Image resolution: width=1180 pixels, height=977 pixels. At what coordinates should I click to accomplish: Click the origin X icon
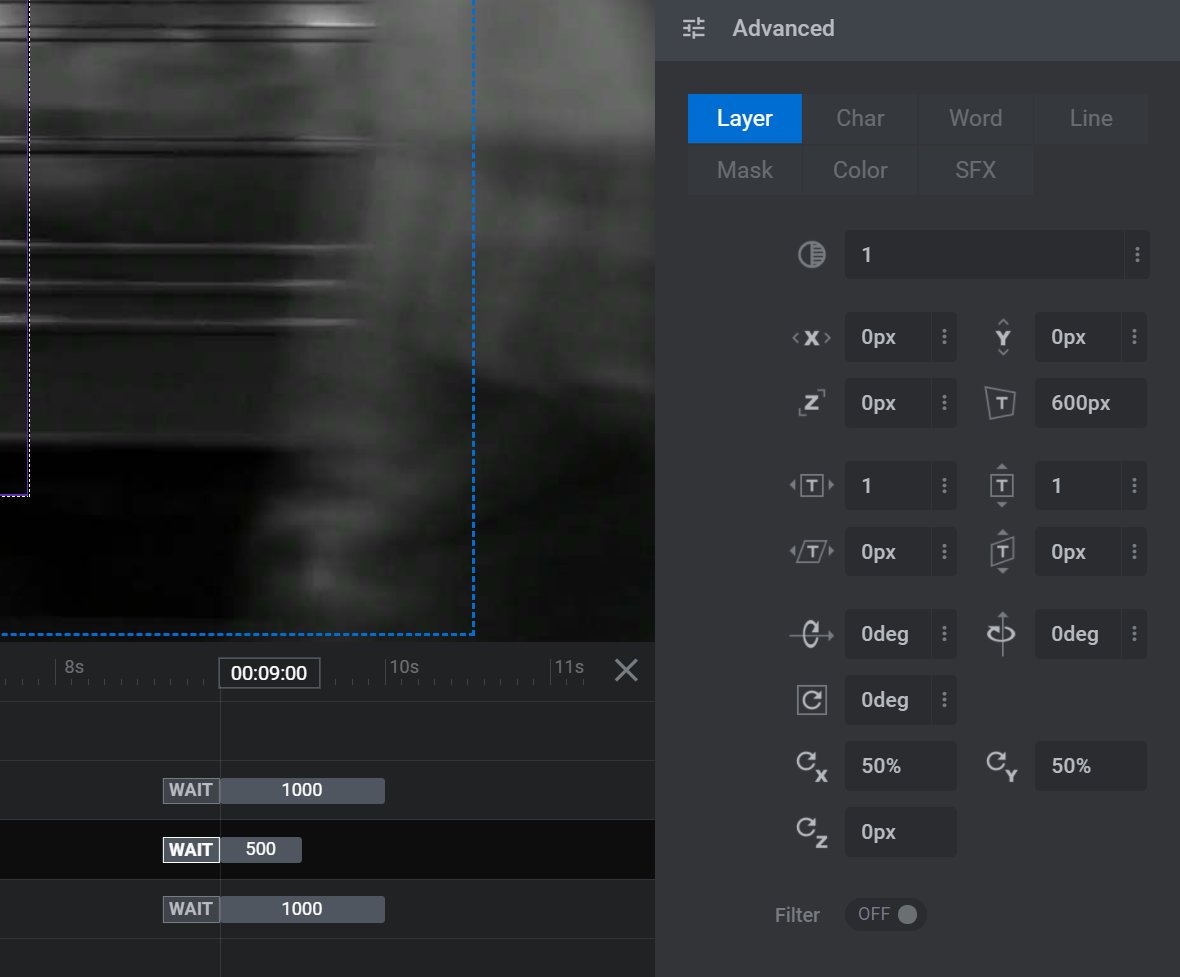pyautogui.click(x=811, y=766)
